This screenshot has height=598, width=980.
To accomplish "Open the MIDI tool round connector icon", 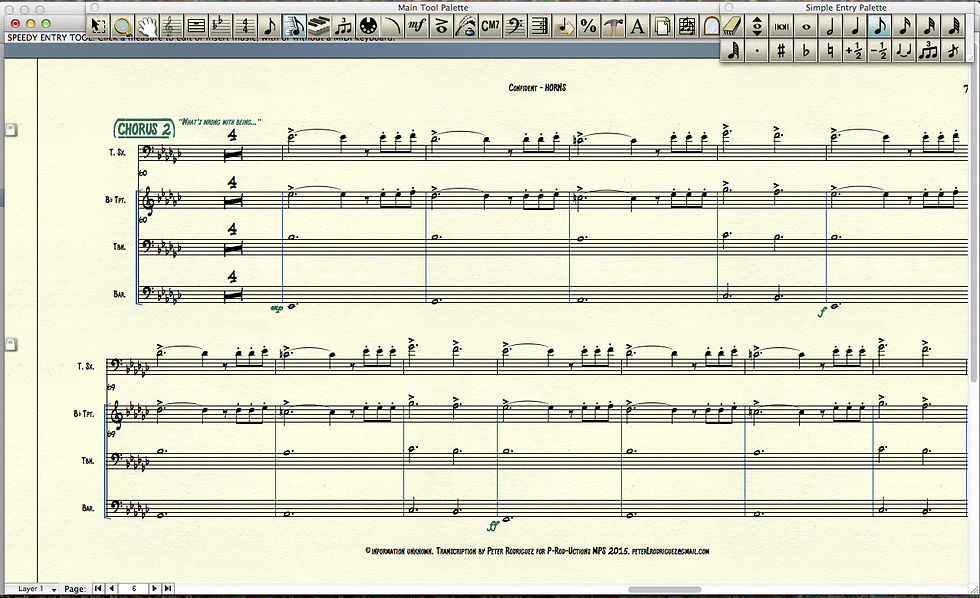I will [368, 26].
